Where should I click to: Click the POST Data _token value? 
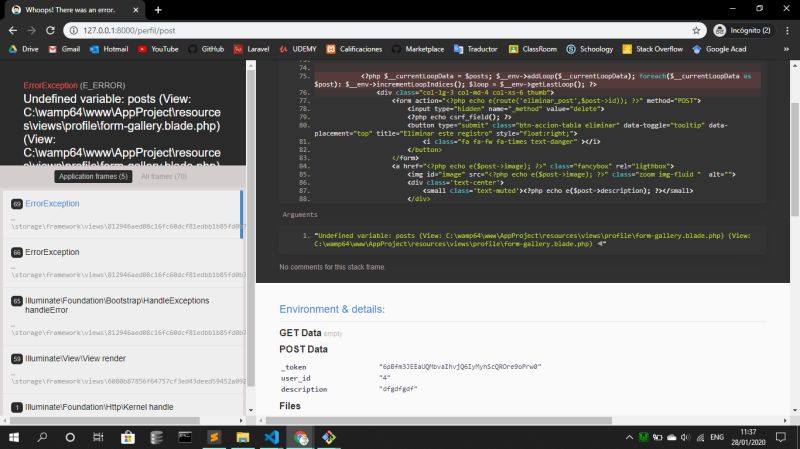460,367
